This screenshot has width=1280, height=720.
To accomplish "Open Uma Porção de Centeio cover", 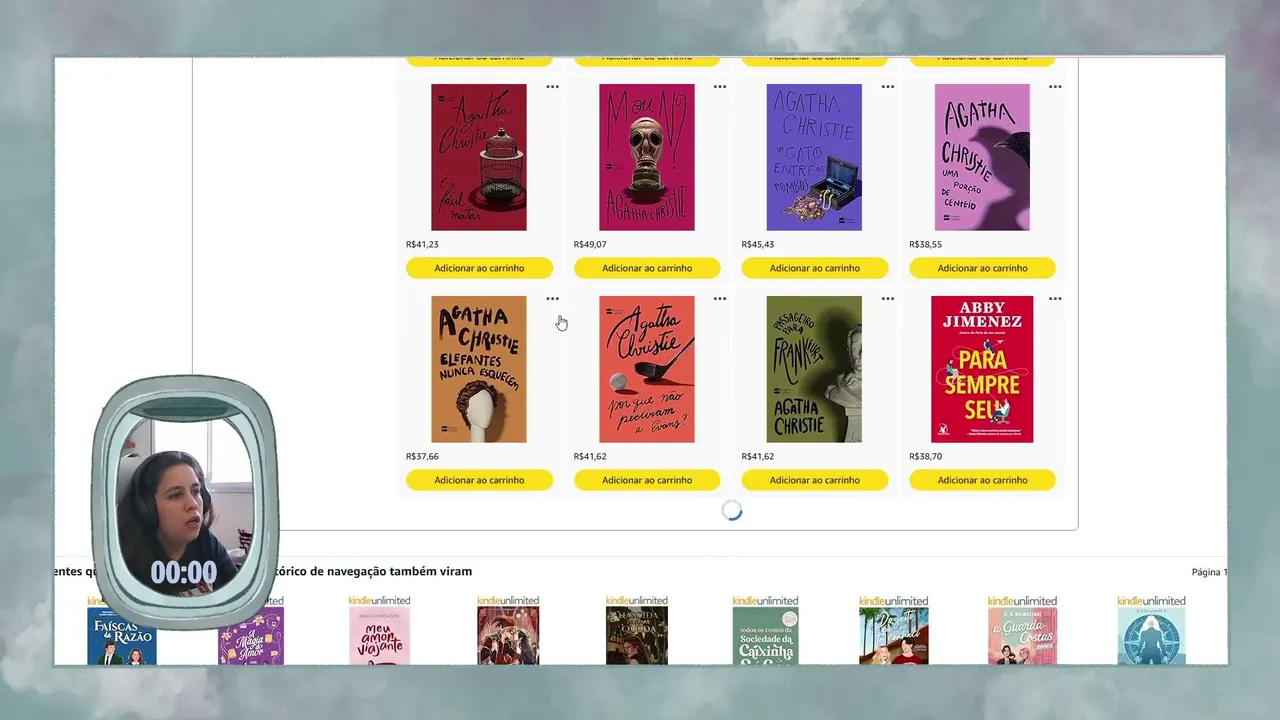I will 982,157.
